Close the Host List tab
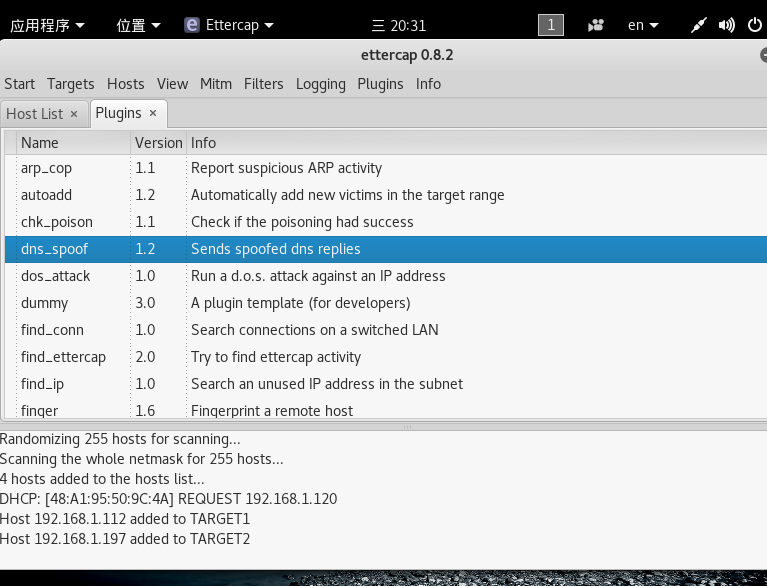This screenshot has width=767, height=586. (x=74, y=114)
